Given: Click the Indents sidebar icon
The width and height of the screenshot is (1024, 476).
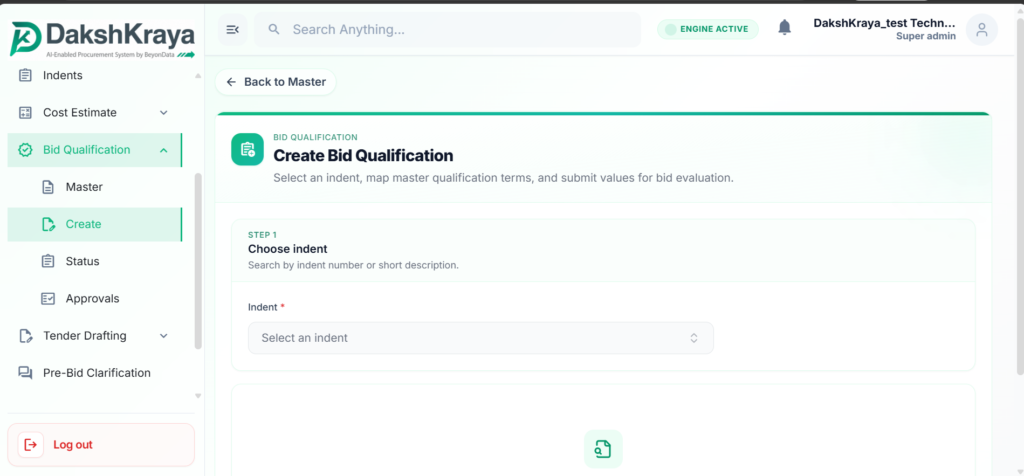Looking at the screenshot, I should click(25, 75).
